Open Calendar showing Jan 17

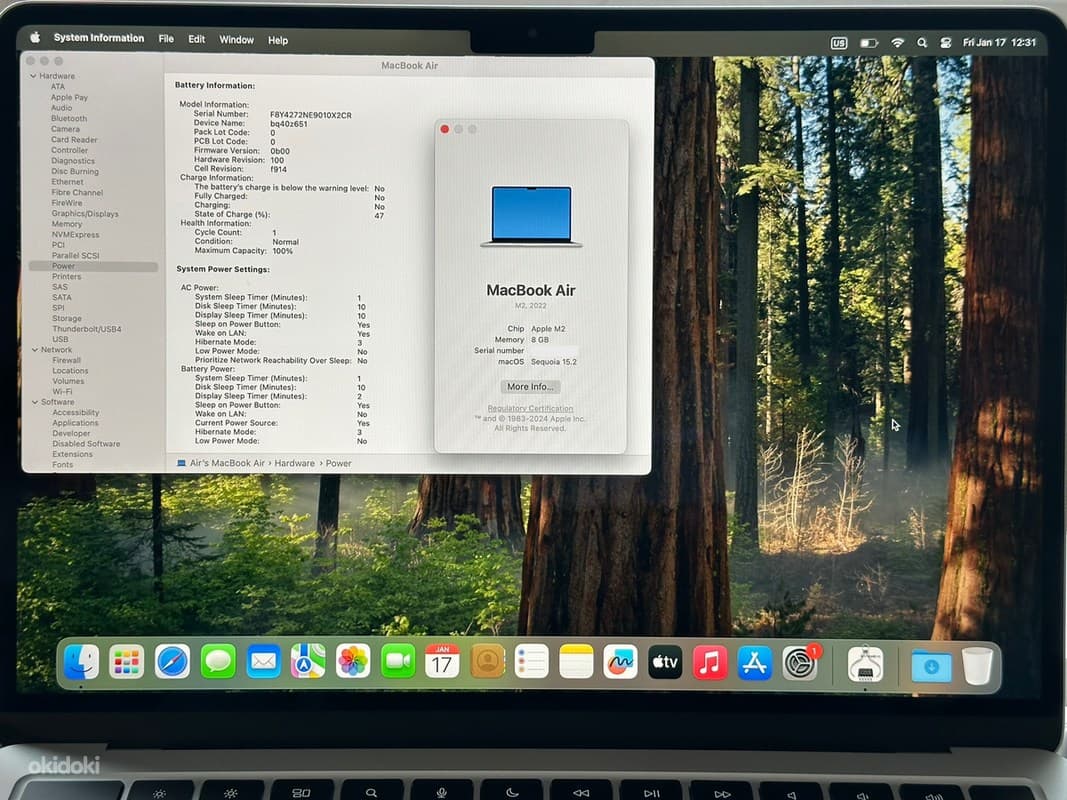click(442, 662)
